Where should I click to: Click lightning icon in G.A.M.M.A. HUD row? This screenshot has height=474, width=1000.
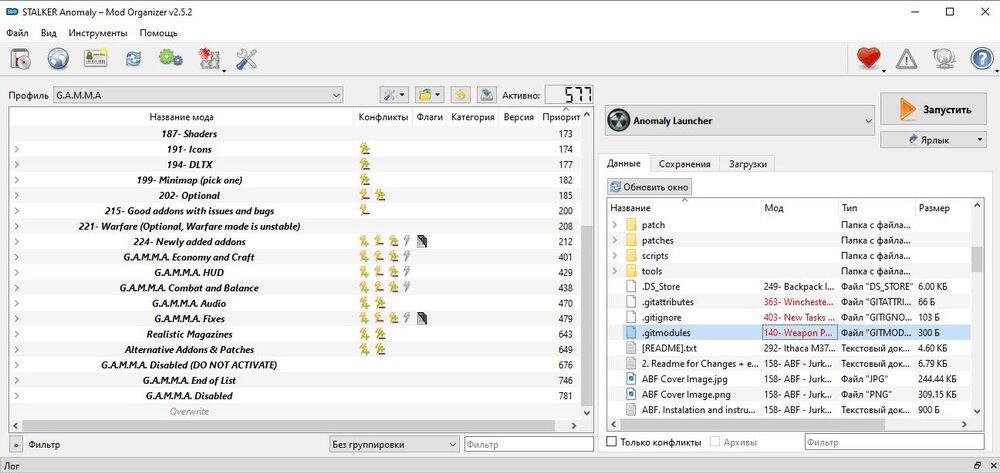tap(407, 272)
